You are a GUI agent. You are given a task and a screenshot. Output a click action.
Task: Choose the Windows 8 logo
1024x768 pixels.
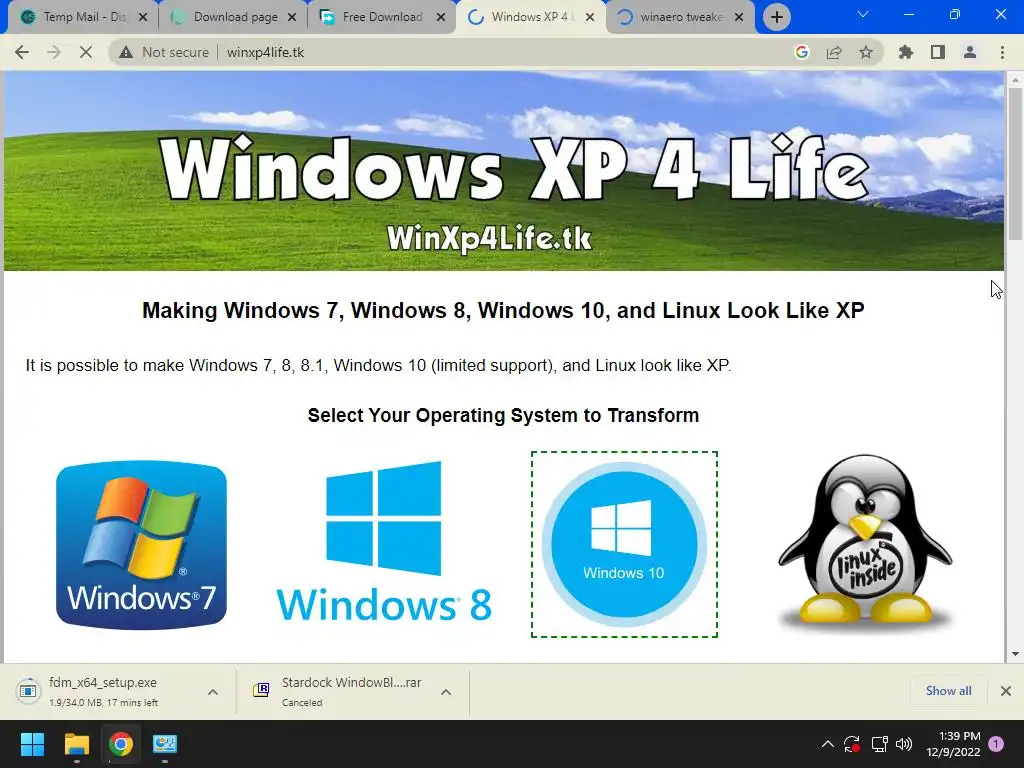384,542
